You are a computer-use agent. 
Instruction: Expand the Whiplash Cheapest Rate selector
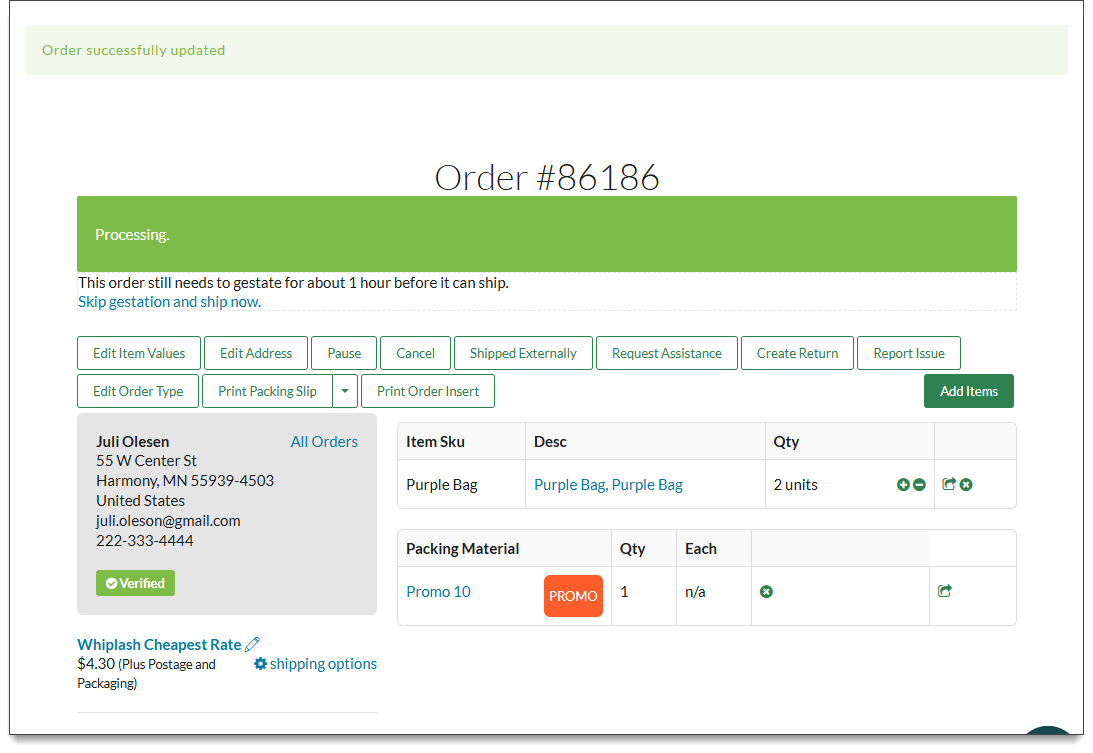pos(160,644)
